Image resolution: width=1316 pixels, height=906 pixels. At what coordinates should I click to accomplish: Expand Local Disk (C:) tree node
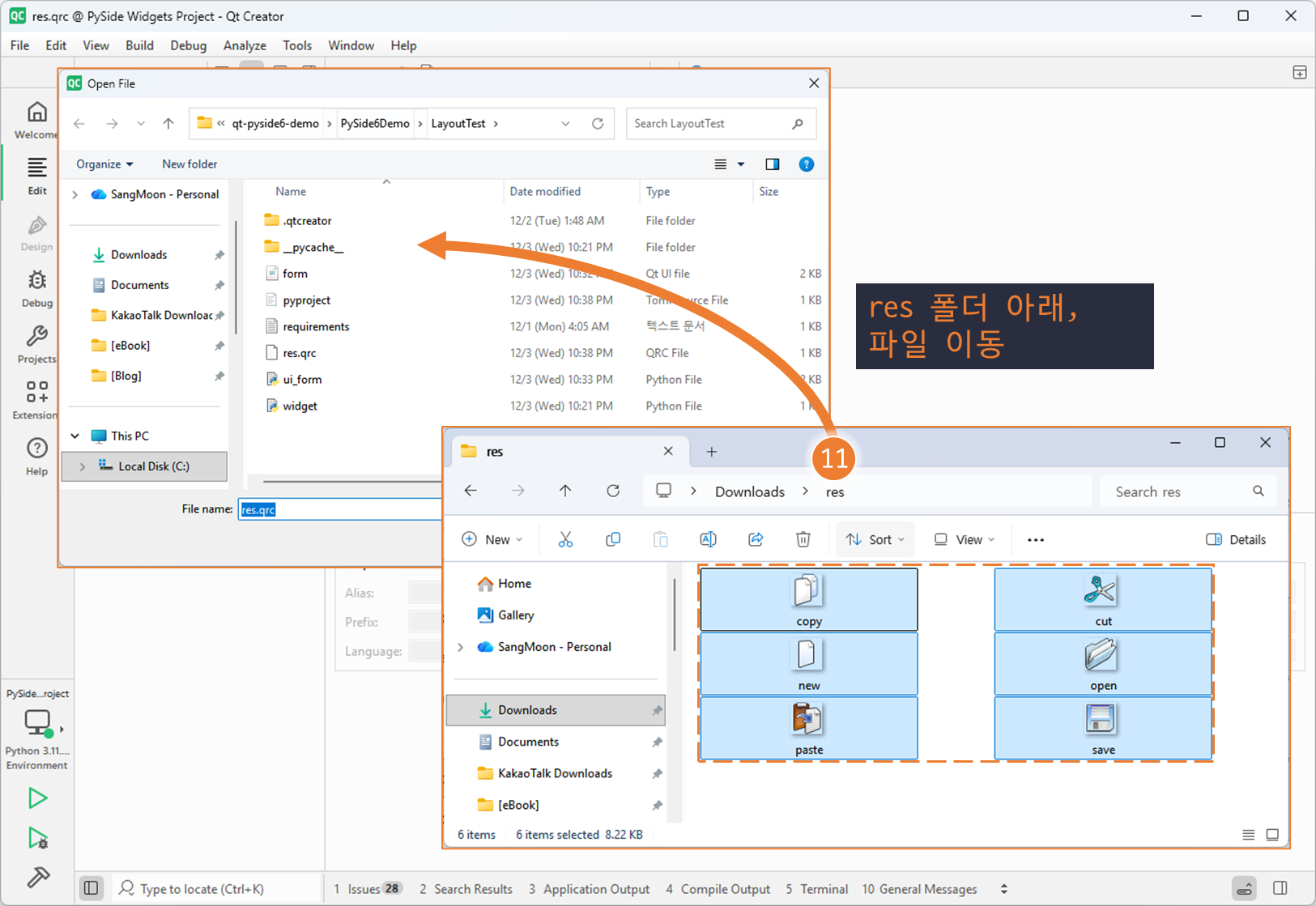pos(82,466)
